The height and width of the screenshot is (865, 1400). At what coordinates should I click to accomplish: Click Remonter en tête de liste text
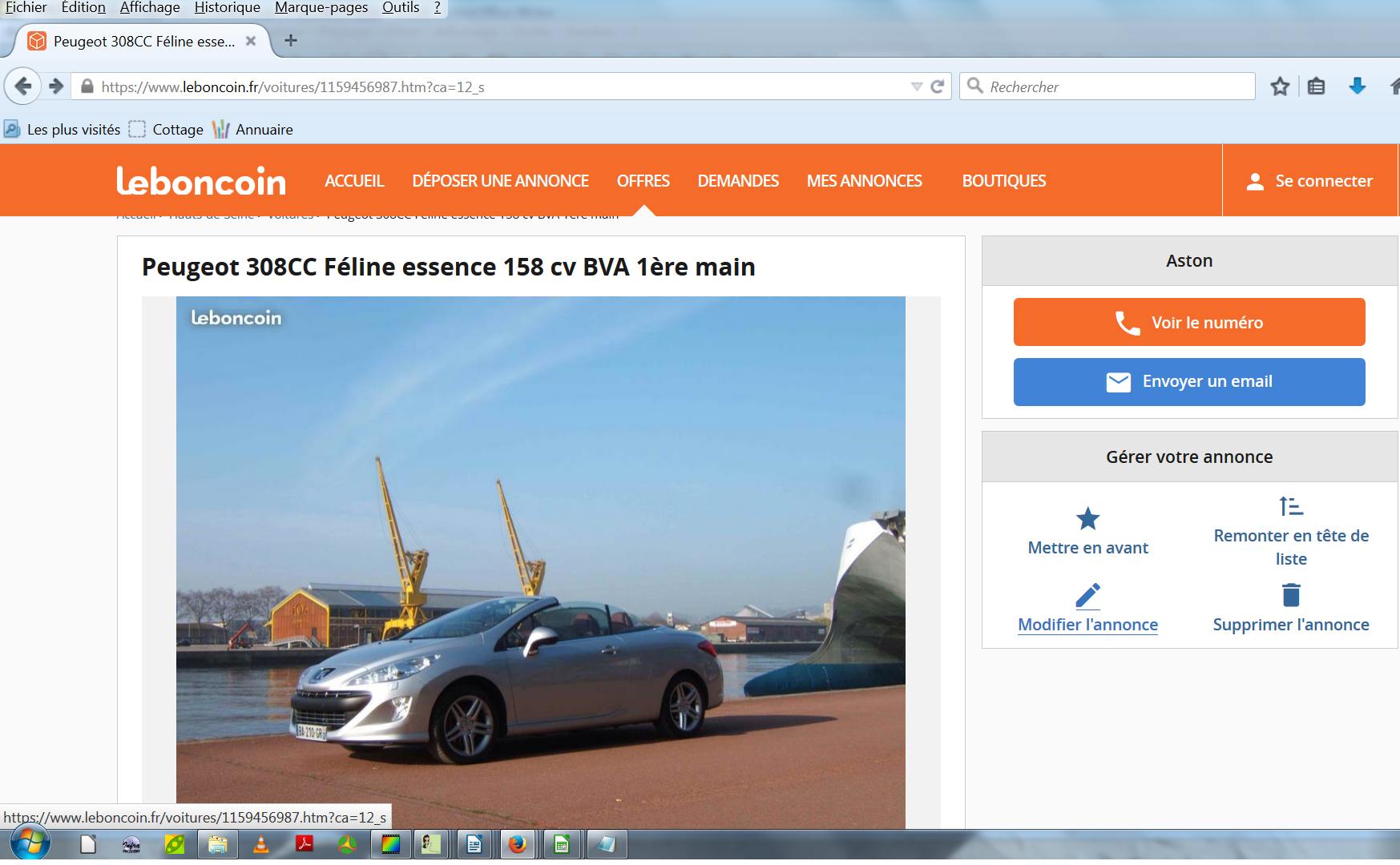tap(1291, 547)
